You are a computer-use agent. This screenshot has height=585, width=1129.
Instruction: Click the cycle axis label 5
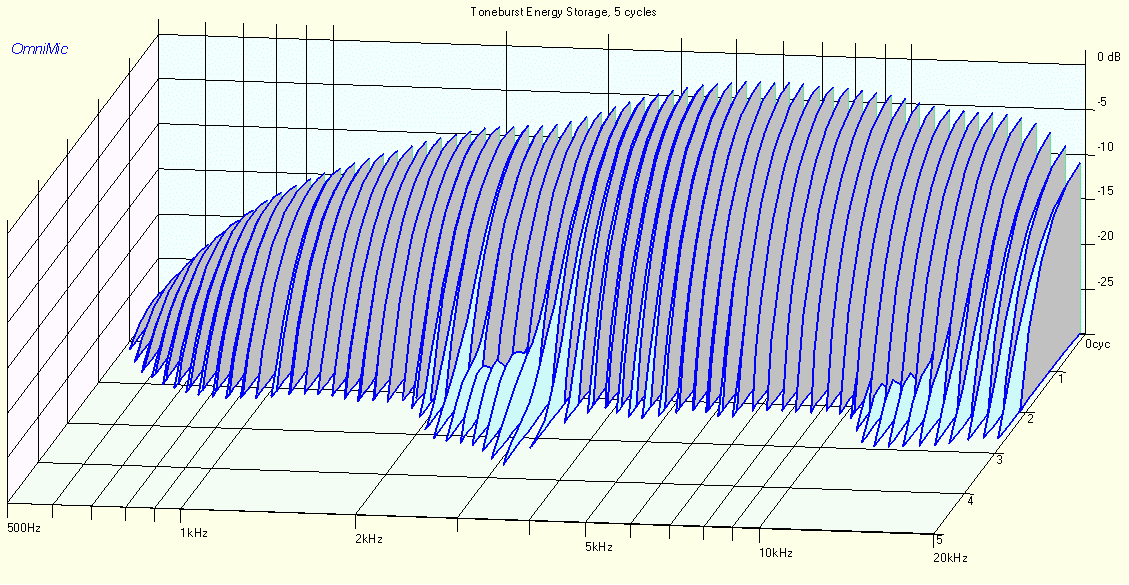[938, 539]
